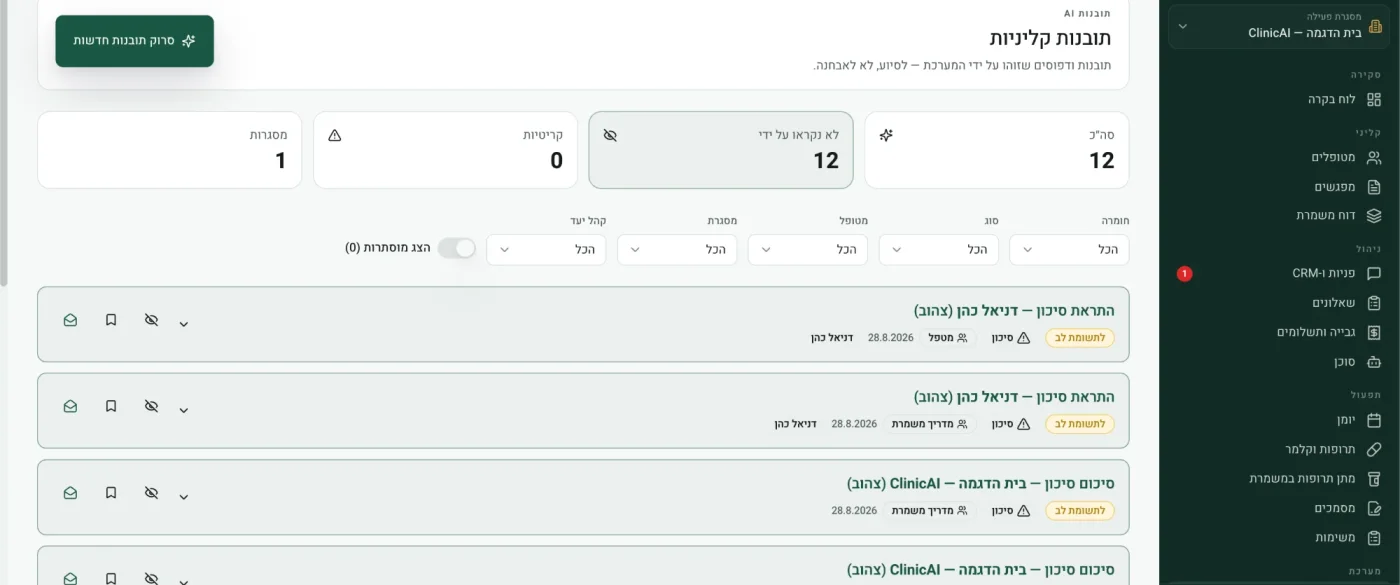Bookmark the התראת סיכון card tagged מטפל

(x=111, y=320)
